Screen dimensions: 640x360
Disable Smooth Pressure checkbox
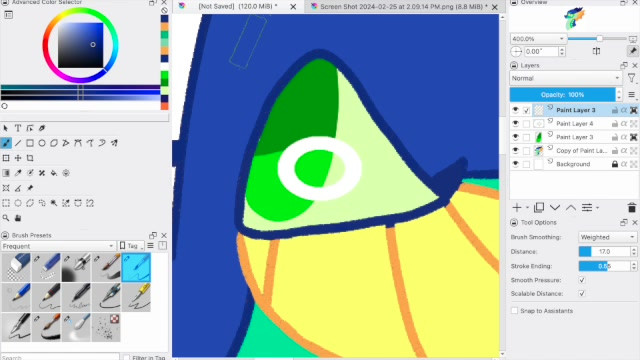click(582, 280)
